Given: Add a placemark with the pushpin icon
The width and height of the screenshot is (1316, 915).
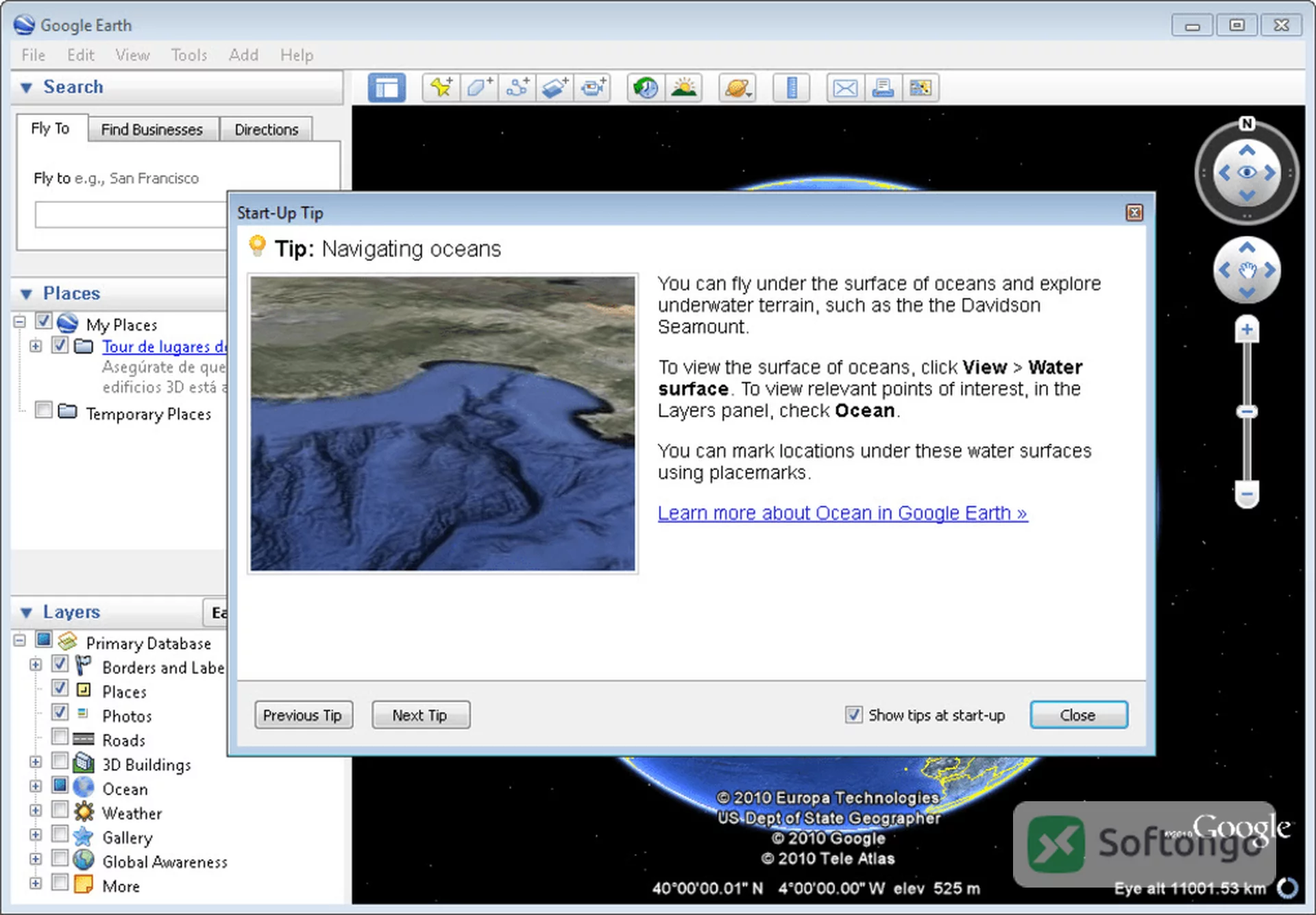Looking at the screenshot, I should [x=441, y=88].
